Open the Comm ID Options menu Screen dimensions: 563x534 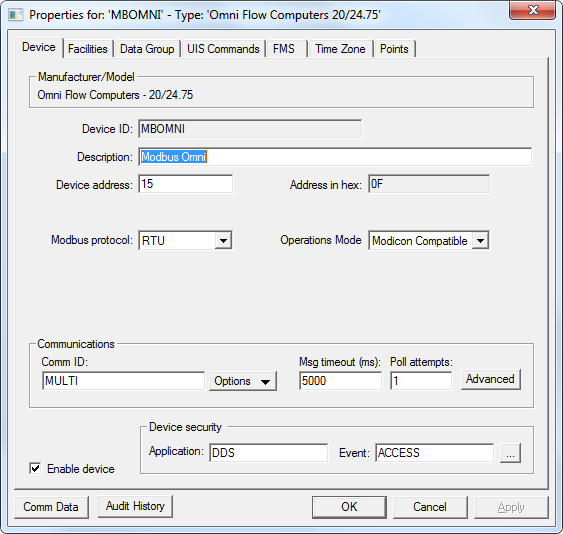click(243, 381)
